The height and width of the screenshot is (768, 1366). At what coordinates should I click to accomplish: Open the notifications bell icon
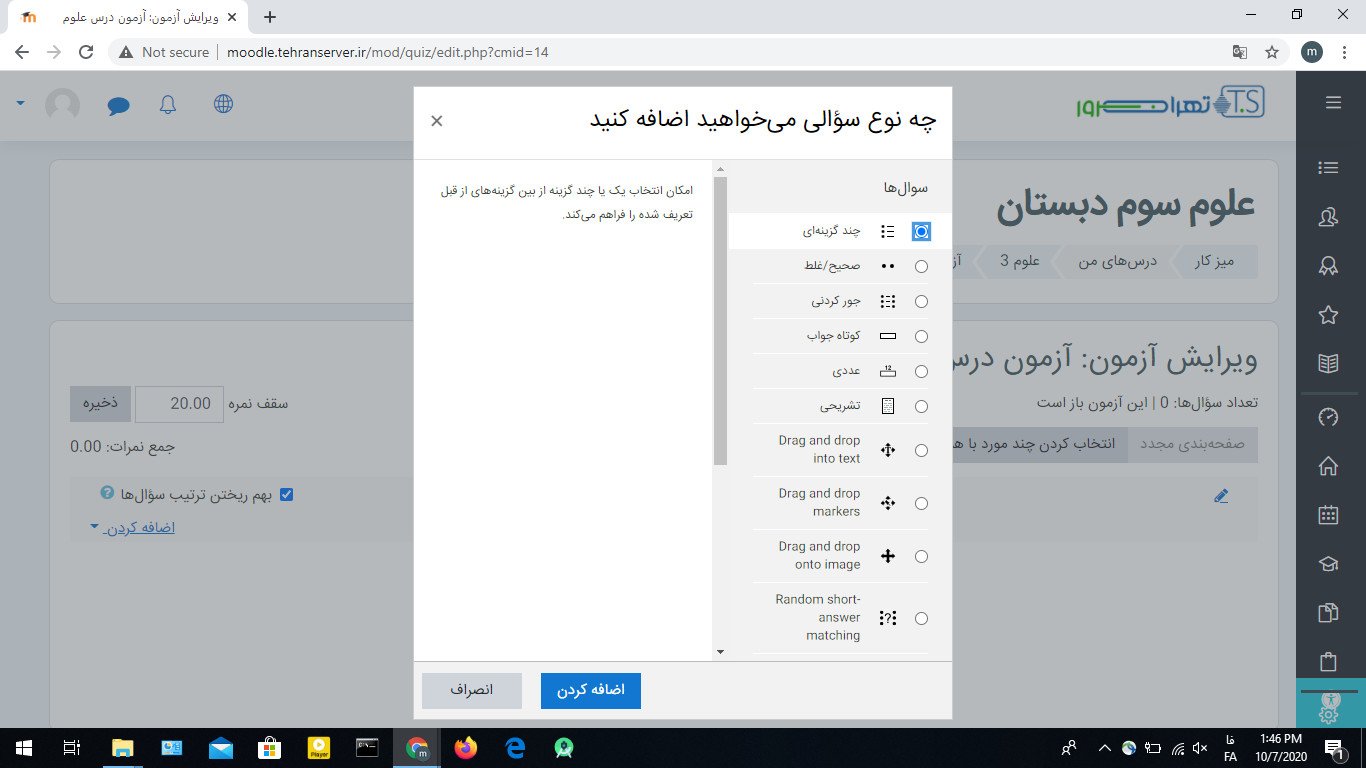pyautogui.click(x=167, y=104)
